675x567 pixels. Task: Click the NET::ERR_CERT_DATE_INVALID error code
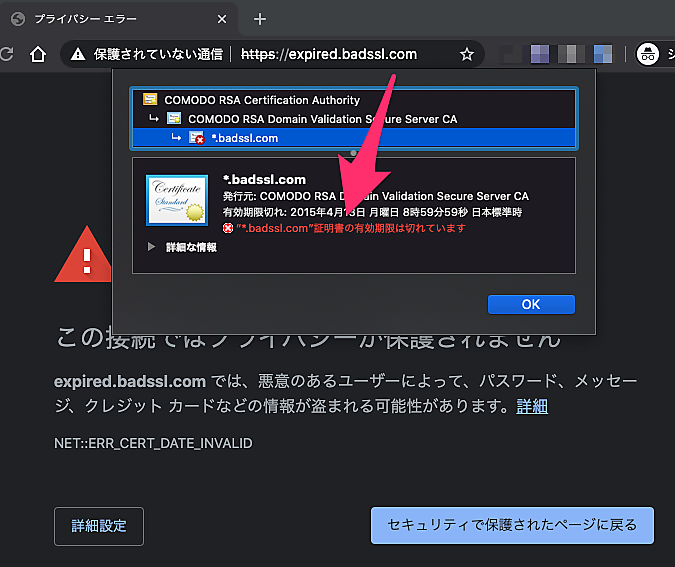153,443
